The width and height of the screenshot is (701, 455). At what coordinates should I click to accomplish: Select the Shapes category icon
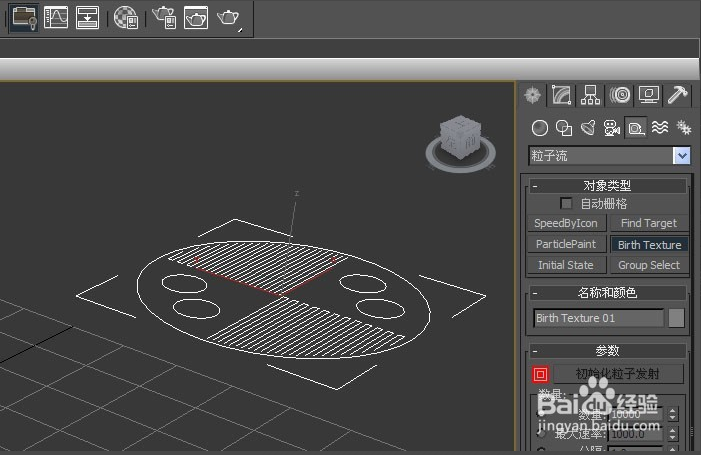click(x=564, y=128)
